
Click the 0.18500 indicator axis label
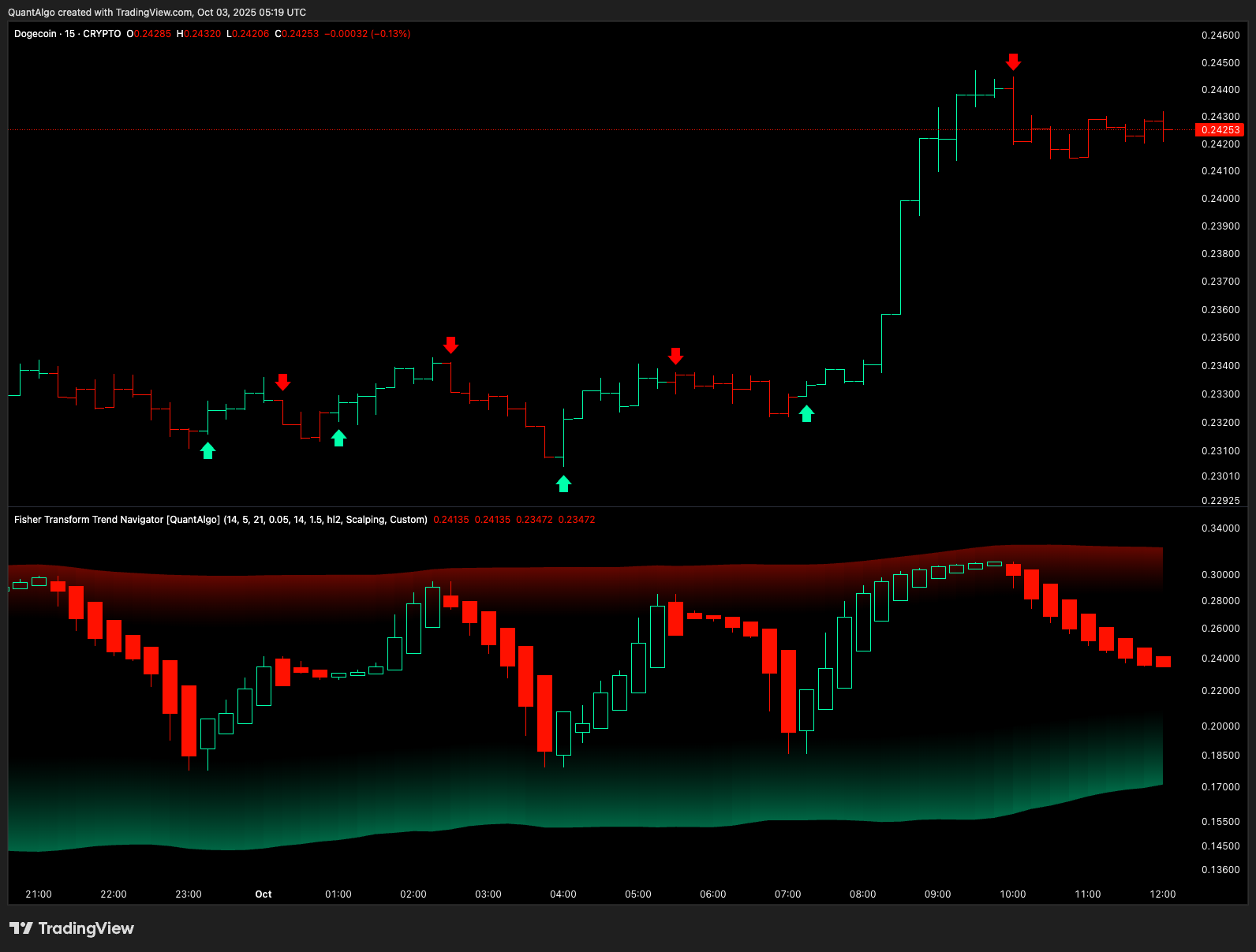pos(1220,756)
